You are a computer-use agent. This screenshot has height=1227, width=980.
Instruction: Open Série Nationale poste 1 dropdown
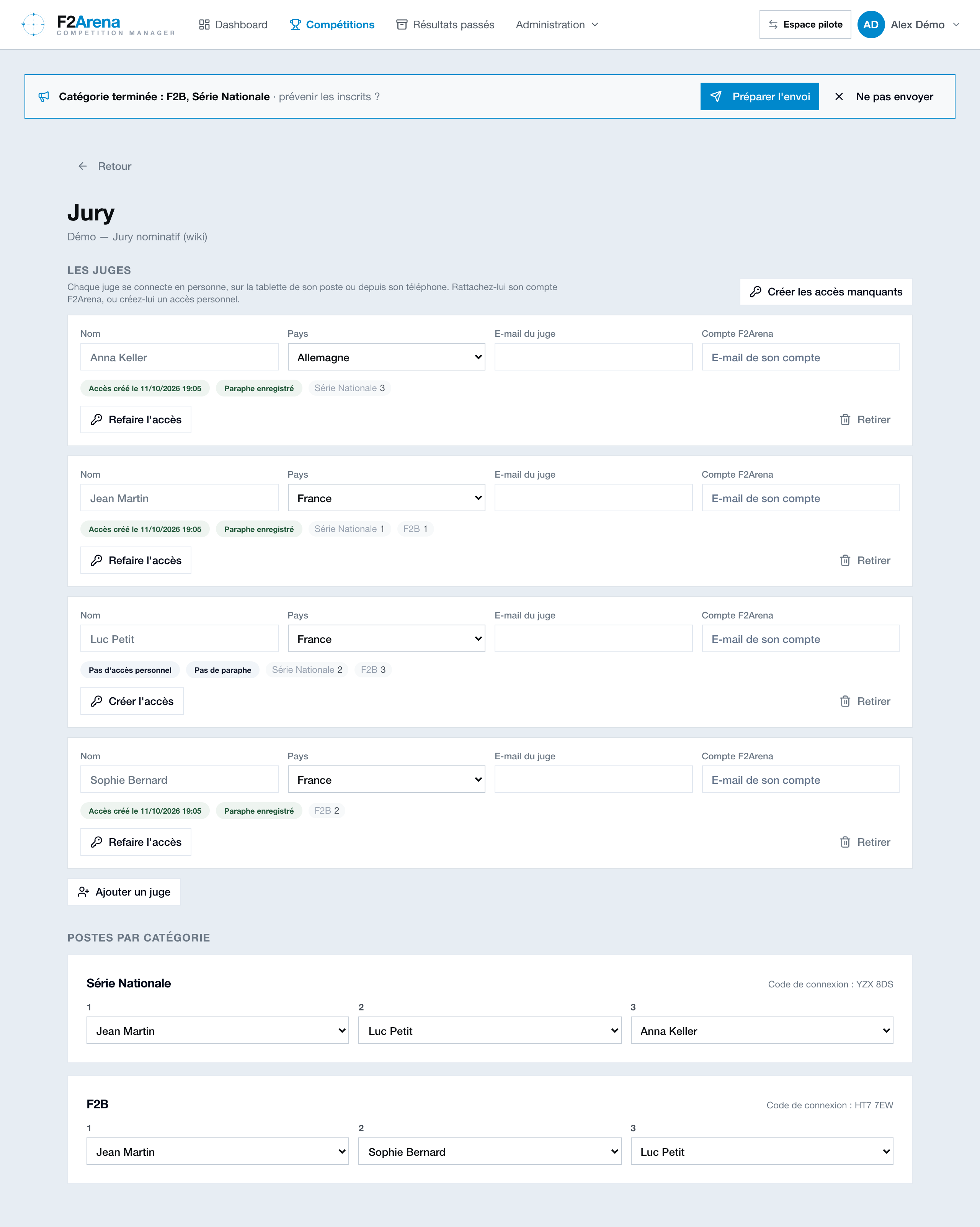click(x=217, y=1031)
